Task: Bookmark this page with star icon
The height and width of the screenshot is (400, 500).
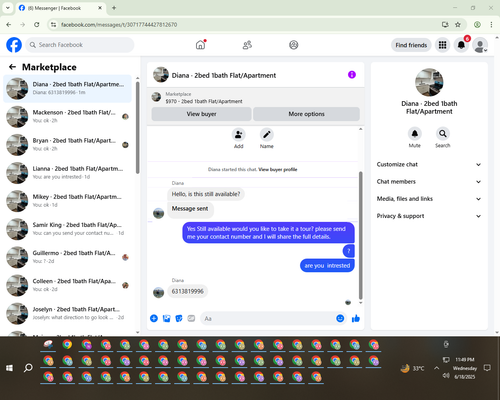Action: (458, 24)
